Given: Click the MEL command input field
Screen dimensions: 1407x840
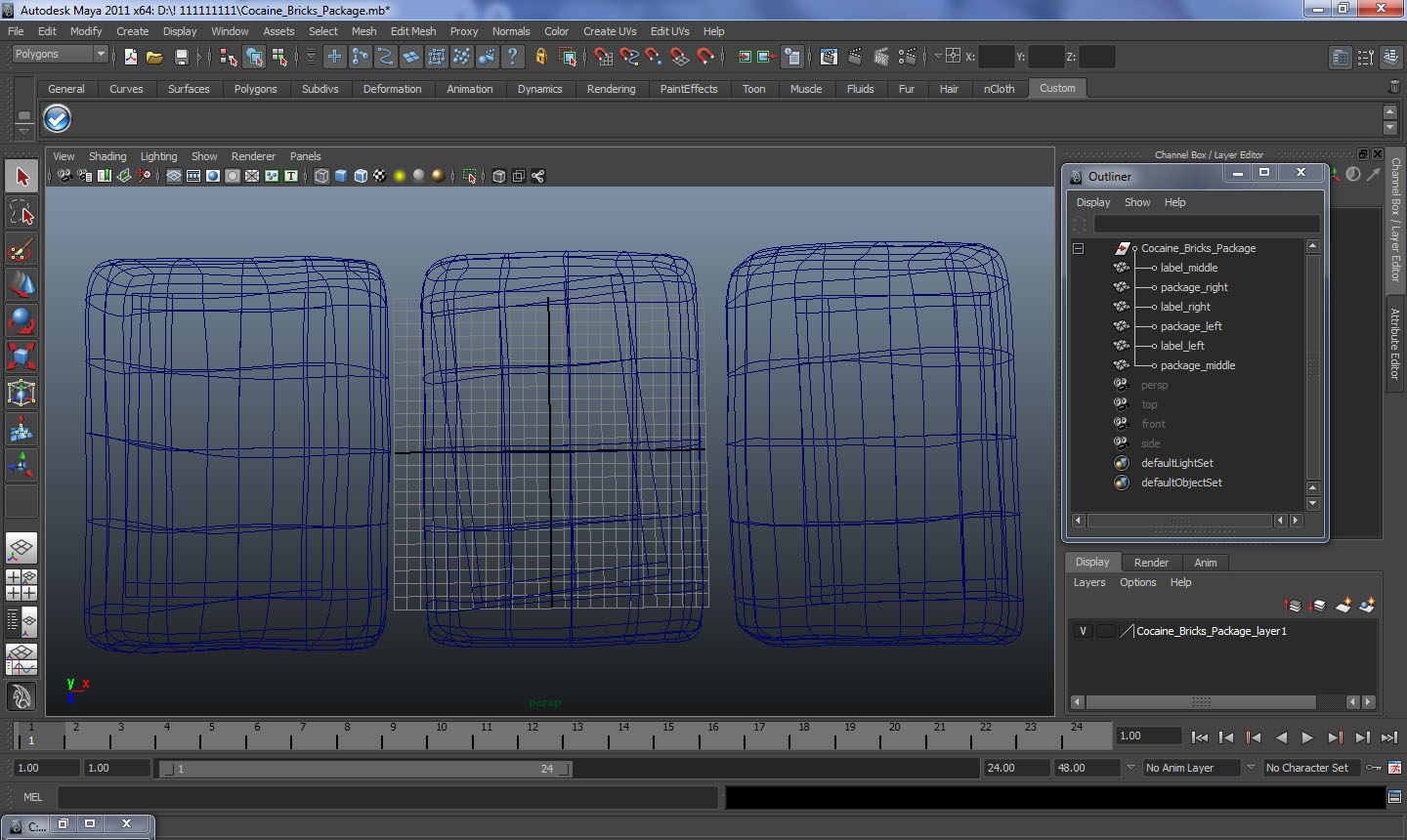Looking at the screenshot, I should [x=388, y=797].
